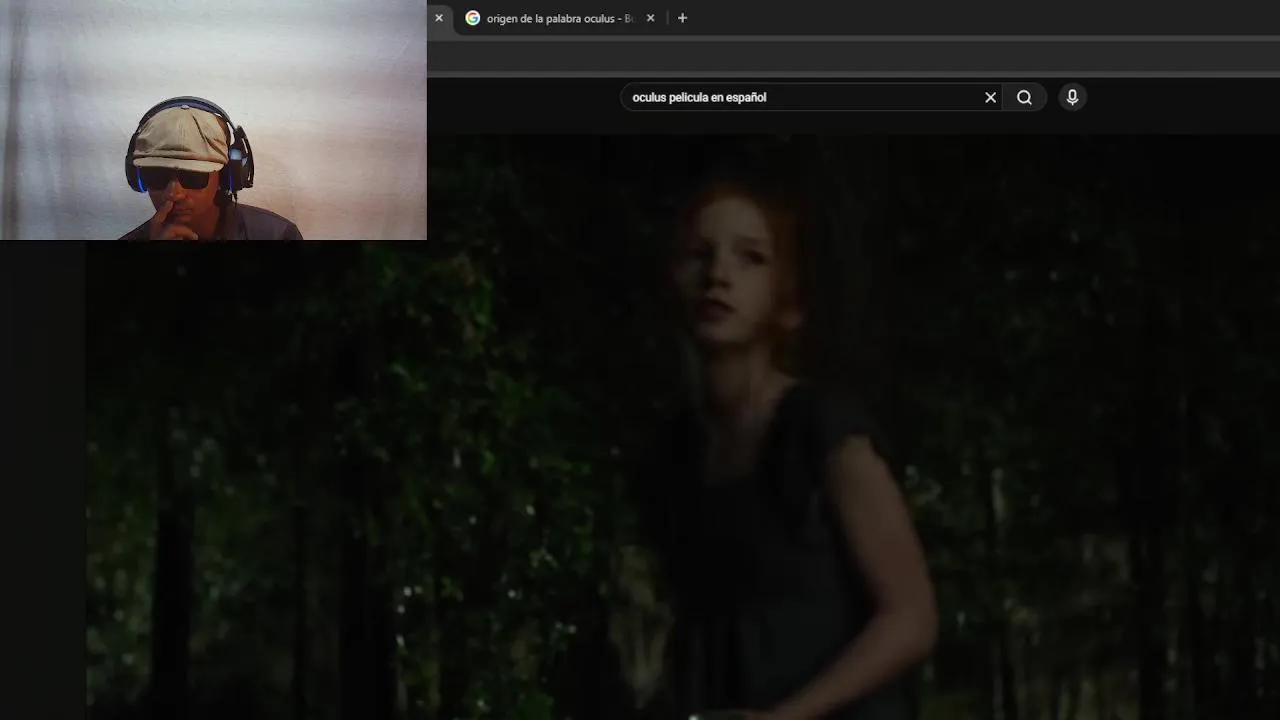Screen dimensions: 1280x720
Task: Switch to 'origen de la palabra oculus' tab
Action: pos(559,18)
